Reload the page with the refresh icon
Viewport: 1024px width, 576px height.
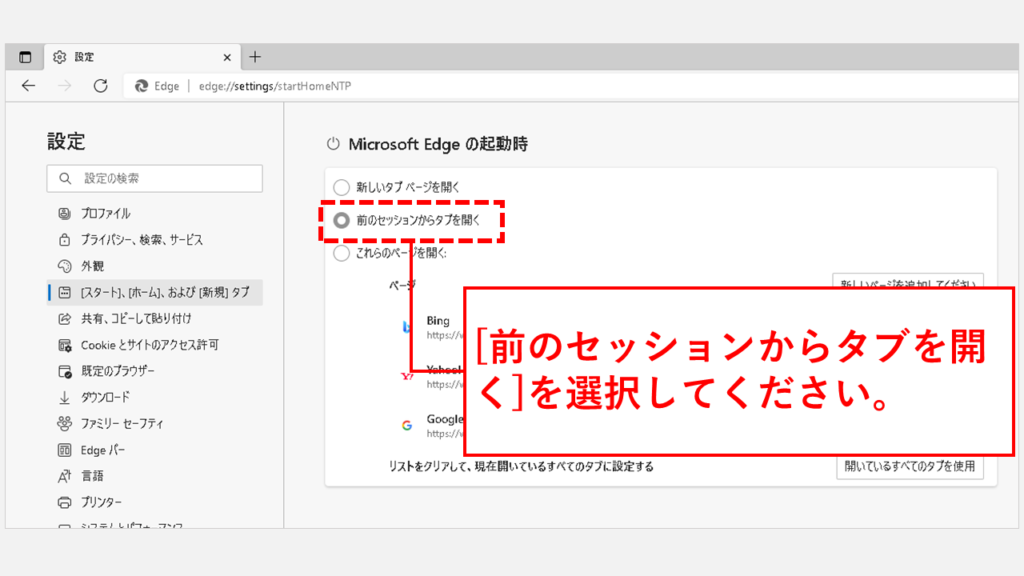pos(100,86)
